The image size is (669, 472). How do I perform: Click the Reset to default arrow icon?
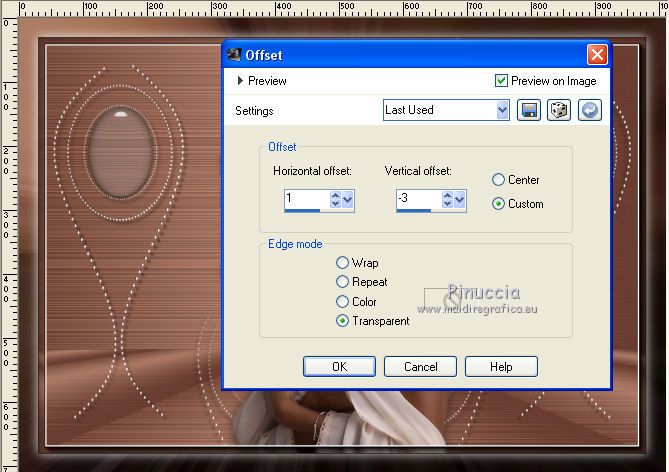[x=590, y=110]
